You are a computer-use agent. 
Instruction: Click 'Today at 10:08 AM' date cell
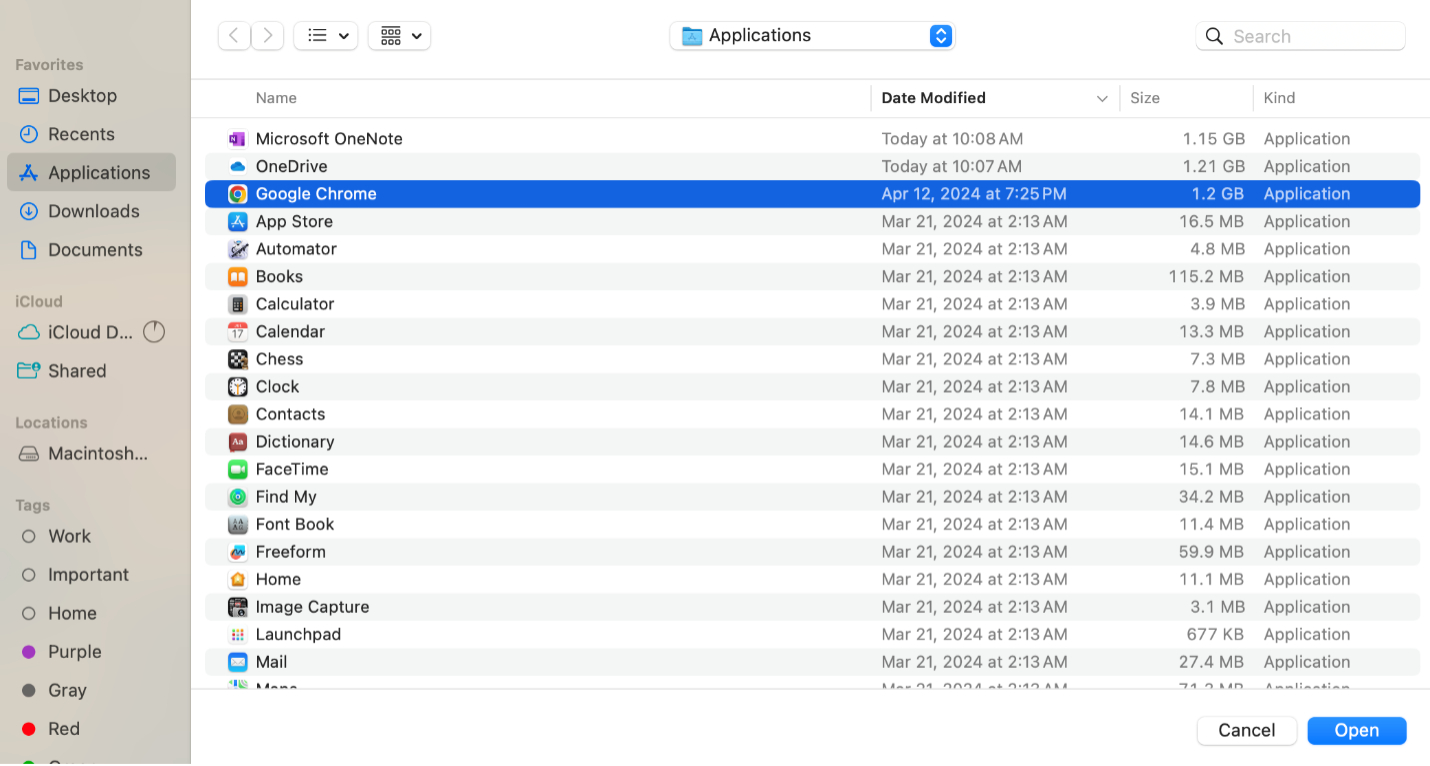coord(952,139)
